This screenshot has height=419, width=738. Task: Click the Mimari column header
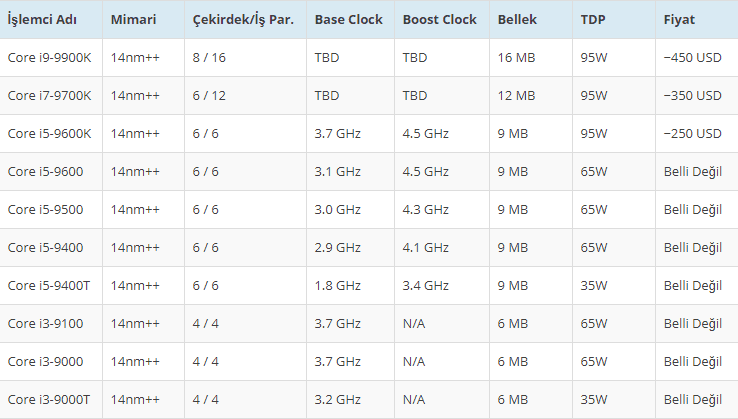[x=133, y=20]
